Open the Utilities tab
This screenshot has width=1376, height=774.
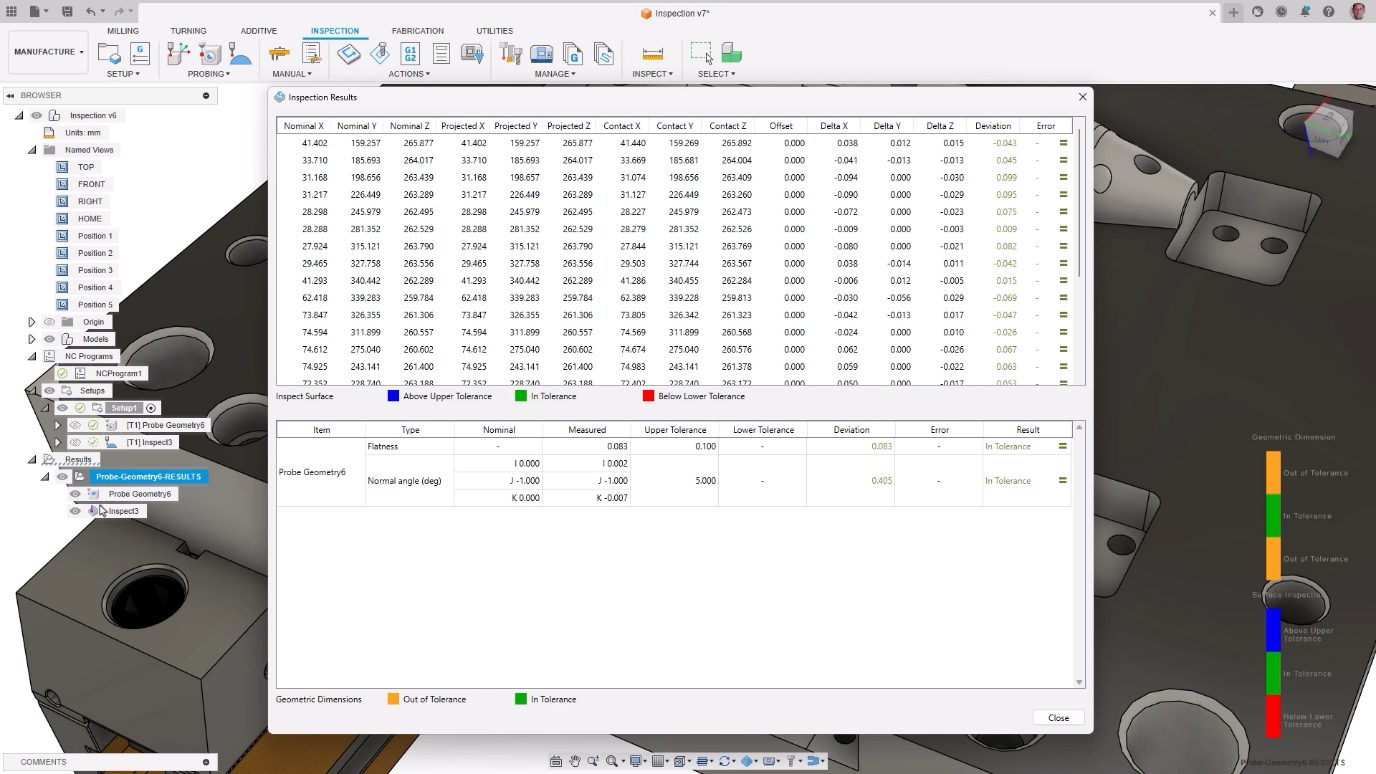coord(493,30)
